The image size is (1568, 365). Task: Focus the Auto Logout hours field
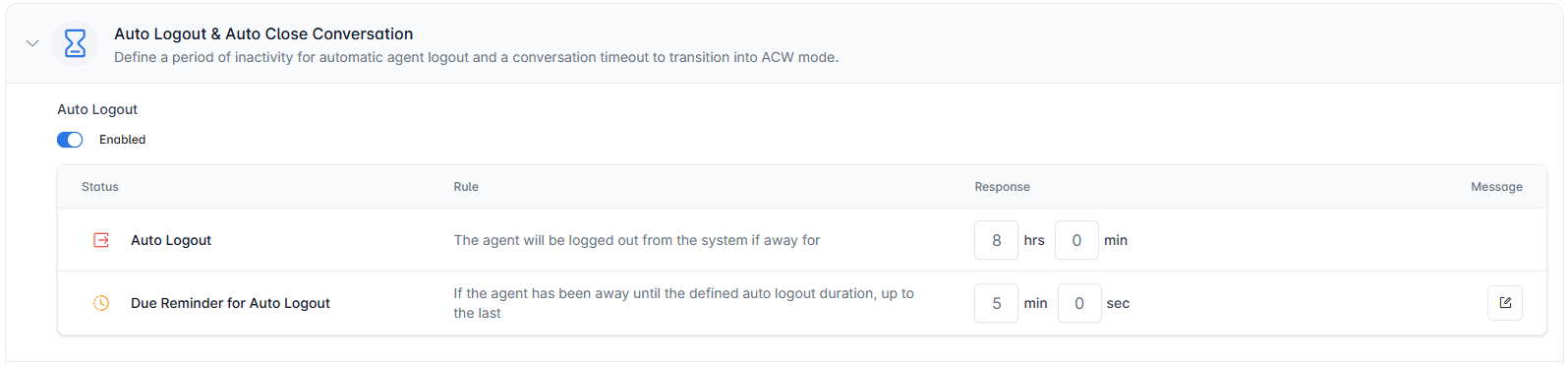(x=996, y=240)
